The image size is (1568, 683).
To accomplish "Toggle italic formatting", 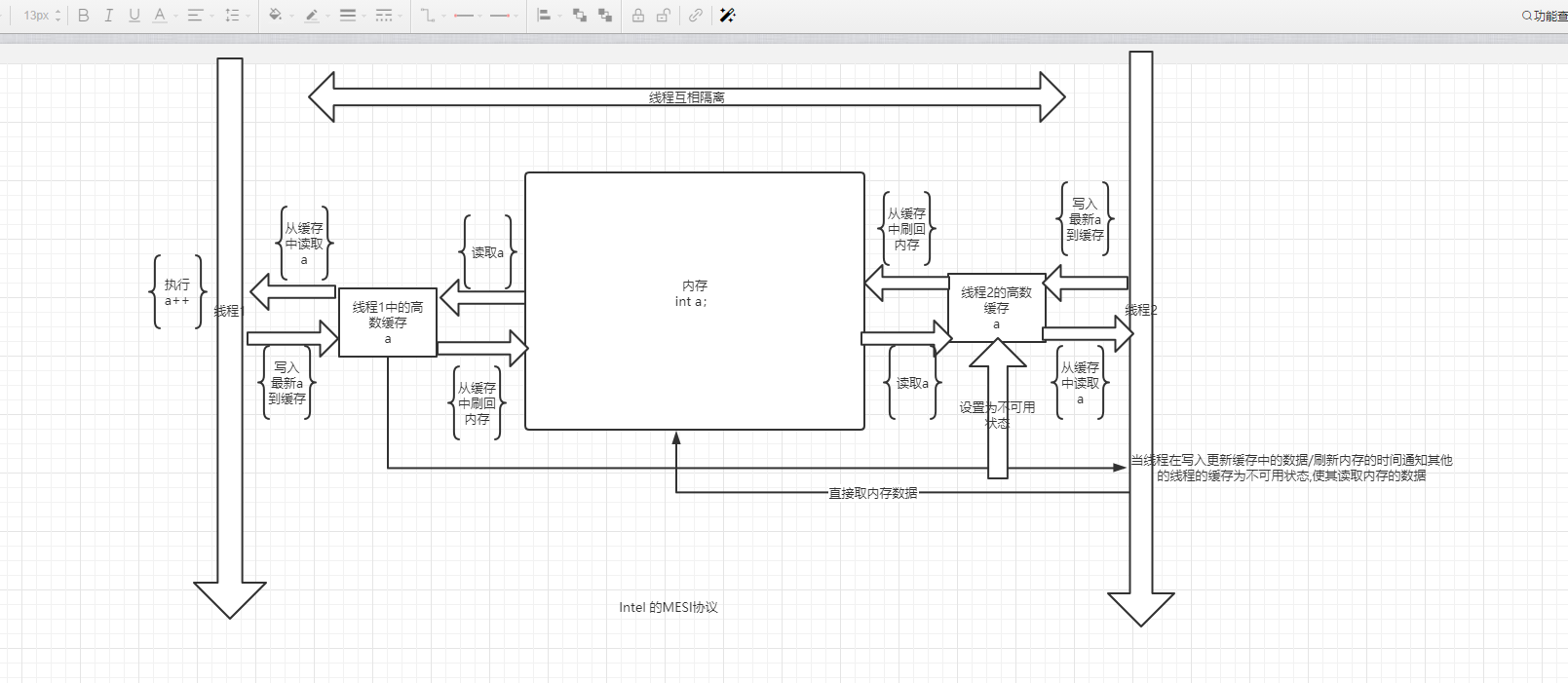I will click(x=109, y=16).
